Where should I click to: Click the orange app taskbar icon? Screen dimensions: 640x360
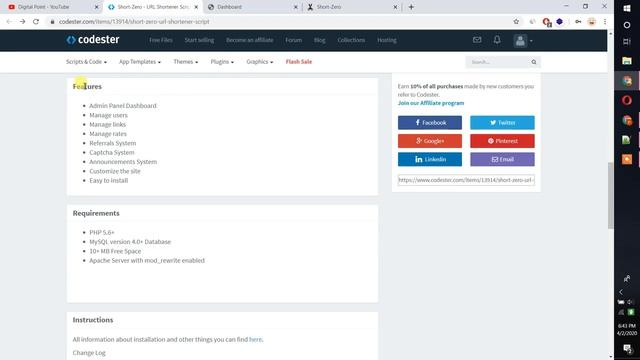(627, 159)
